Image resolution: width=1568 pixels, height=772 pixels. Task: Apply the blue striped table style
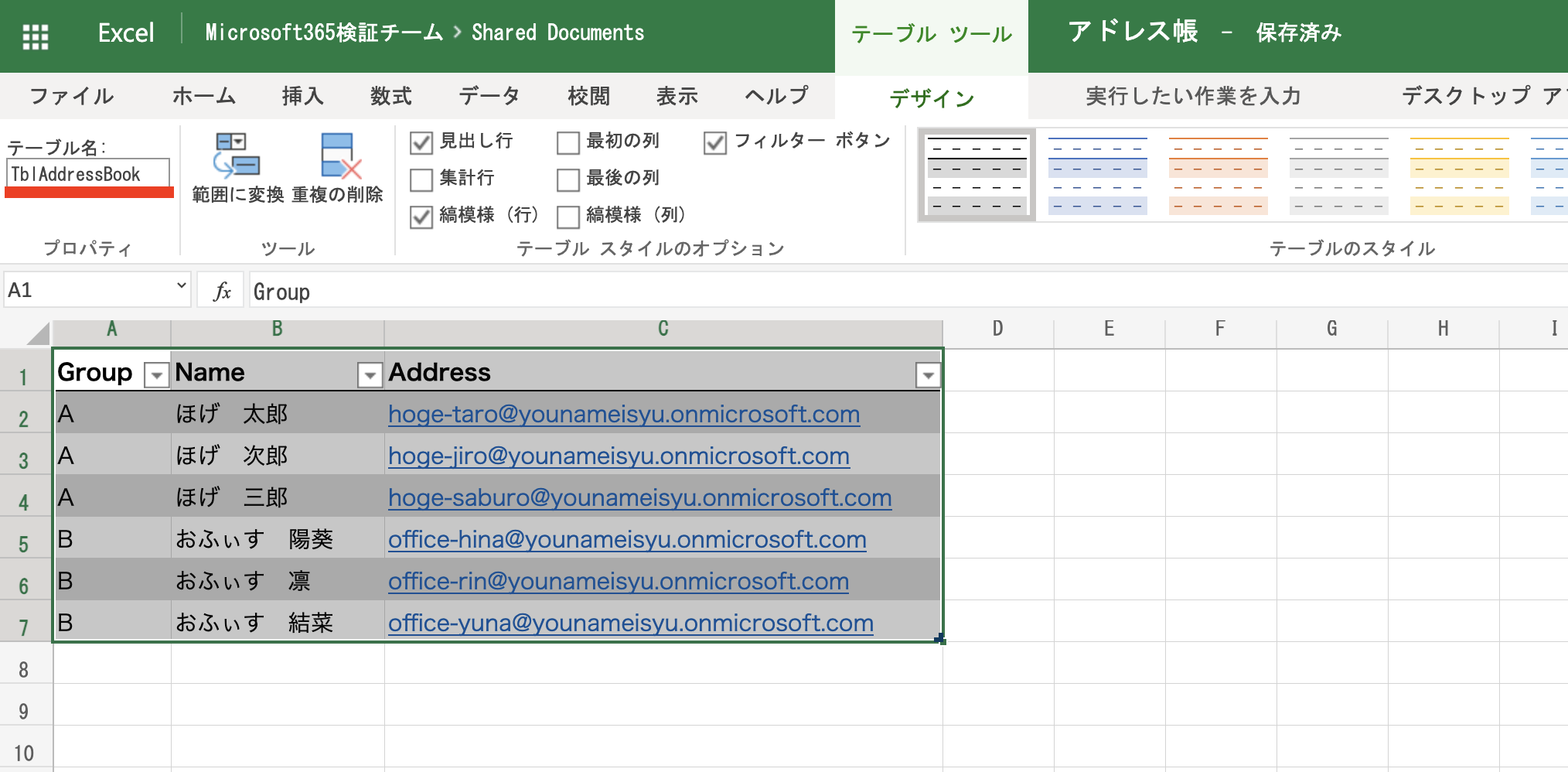pyautogui.click(x=1097, y=173)
